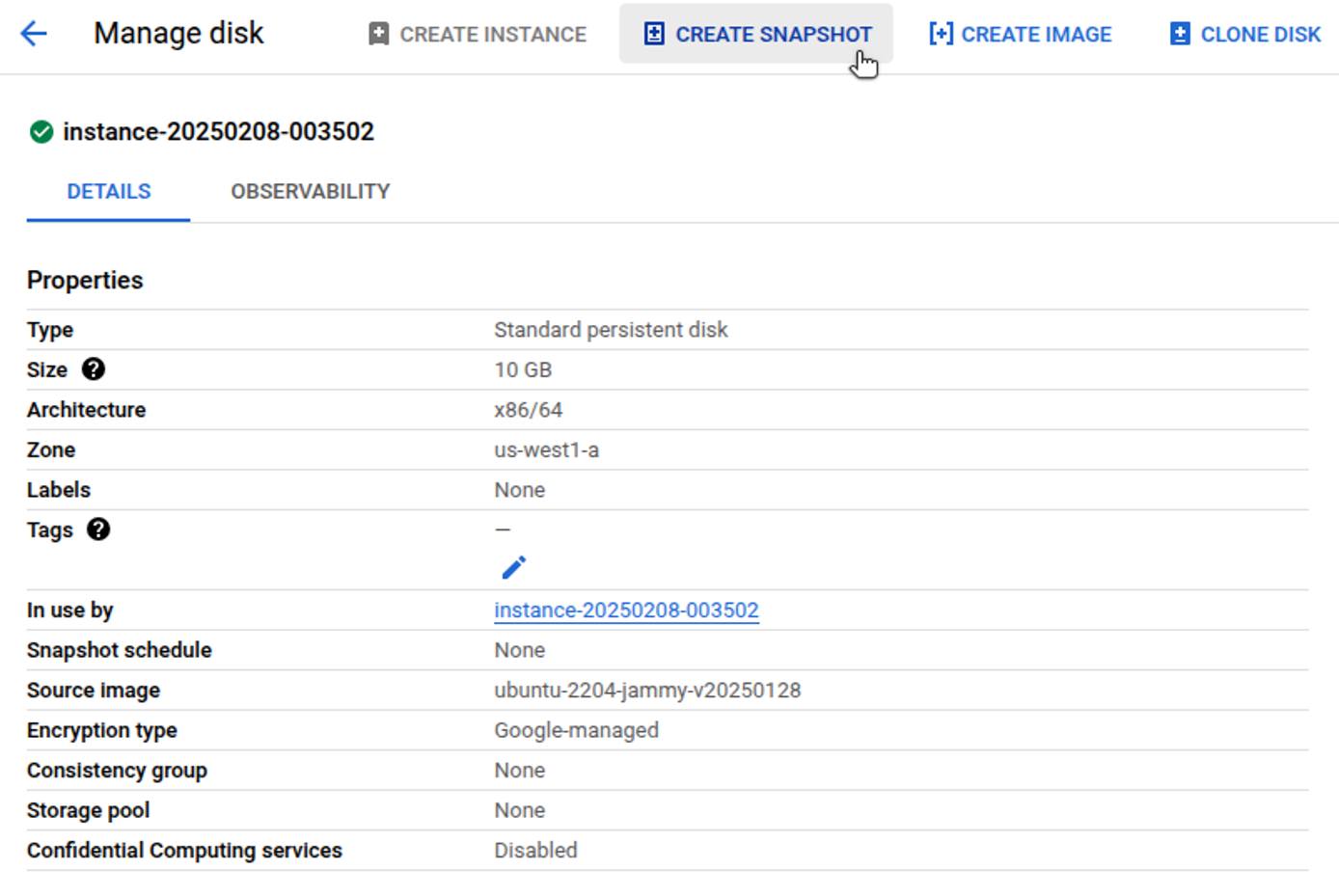Click the Zone property label
The width and height of the screenshot is (1339, 896).
pos(51,450)
